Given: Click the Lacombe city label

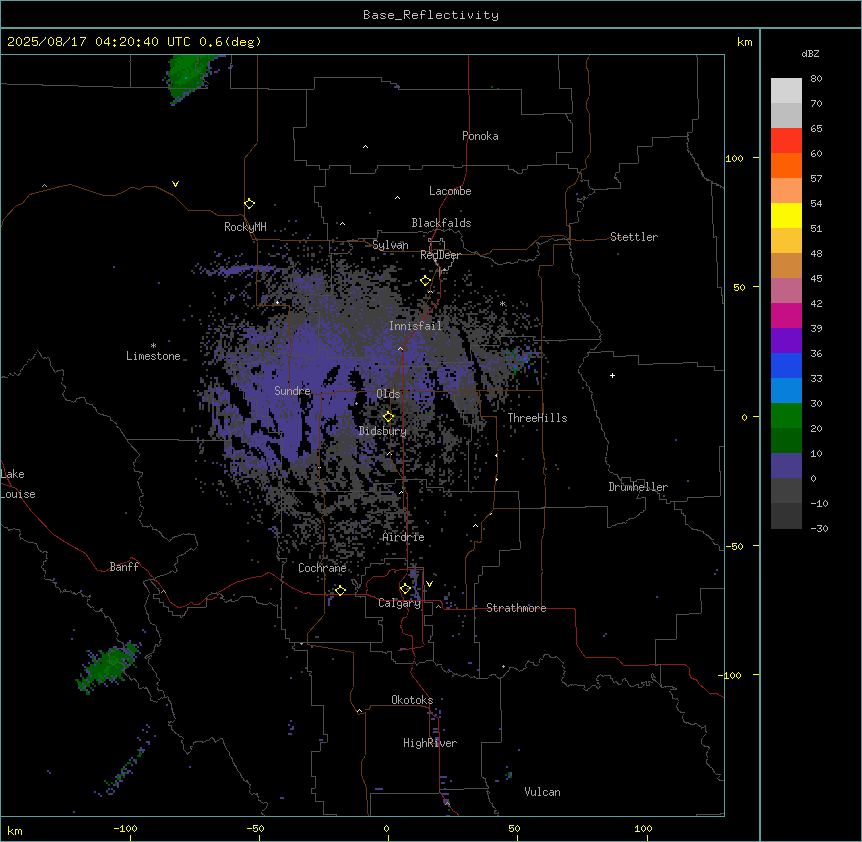Looking at the screenshot, I should pos(450,191).
